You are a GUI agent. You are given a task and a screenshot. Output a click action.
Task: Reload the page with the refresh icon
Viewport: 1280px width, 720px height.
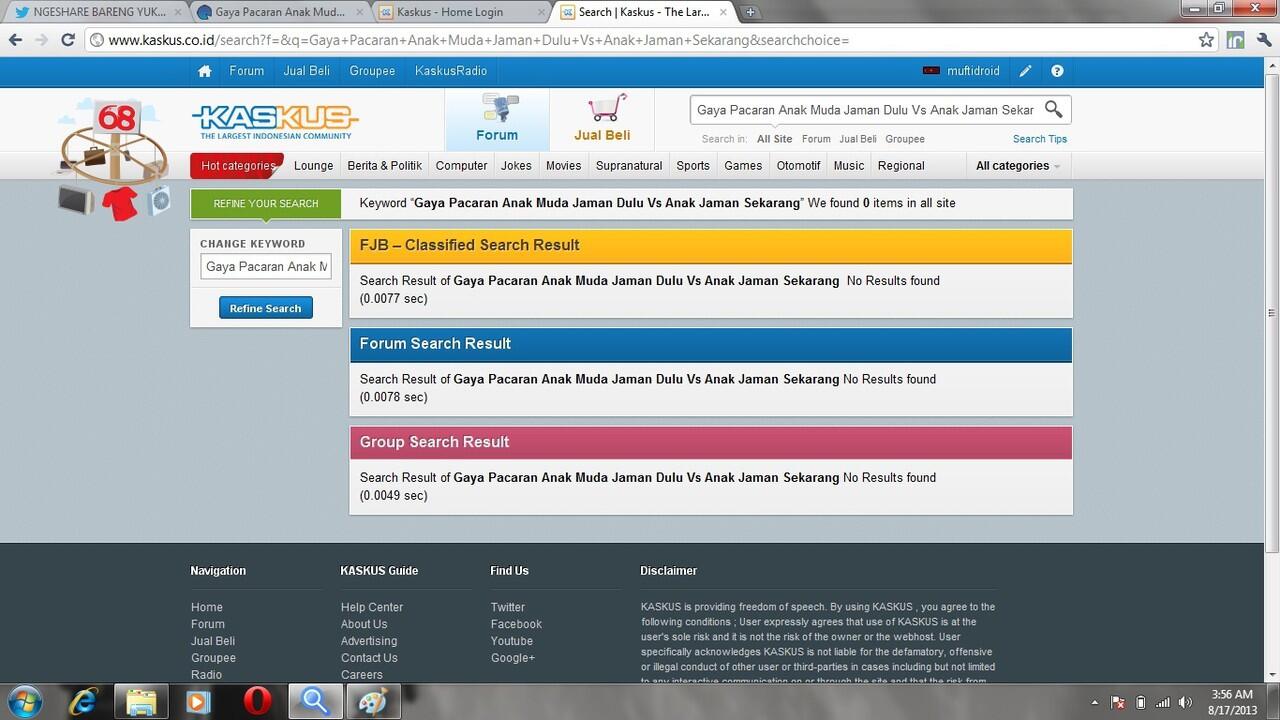(x=67, y=40)
